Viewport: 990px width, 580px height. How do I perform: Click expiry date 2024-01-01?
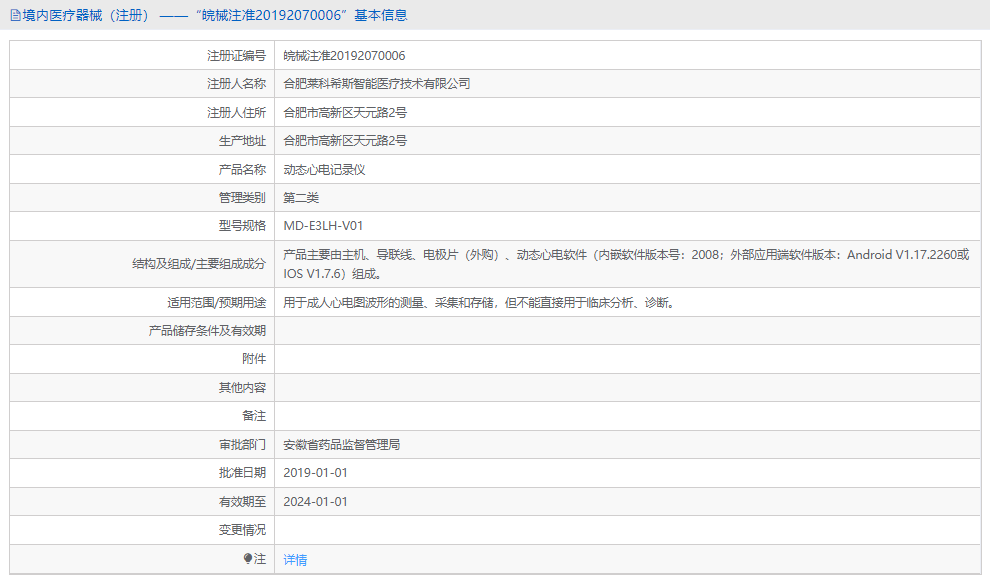[316, 501]
